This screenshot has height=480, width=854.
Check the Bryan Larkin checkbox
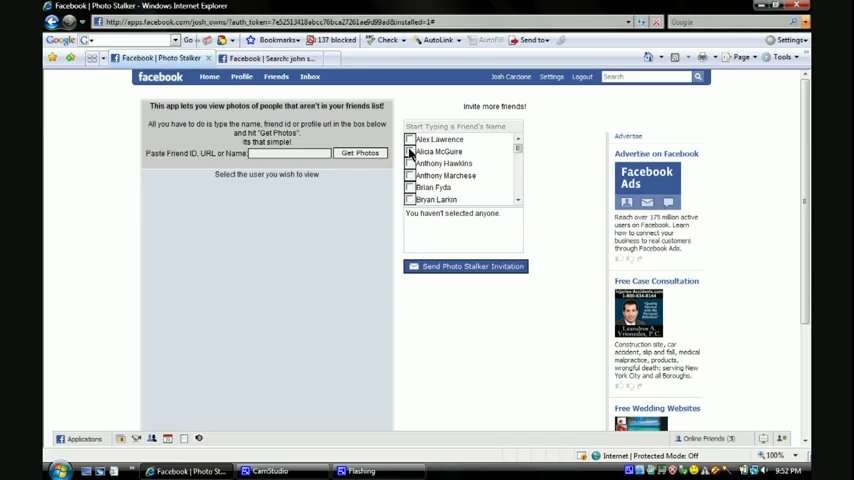pyautogui.click(x=410, y=199)
